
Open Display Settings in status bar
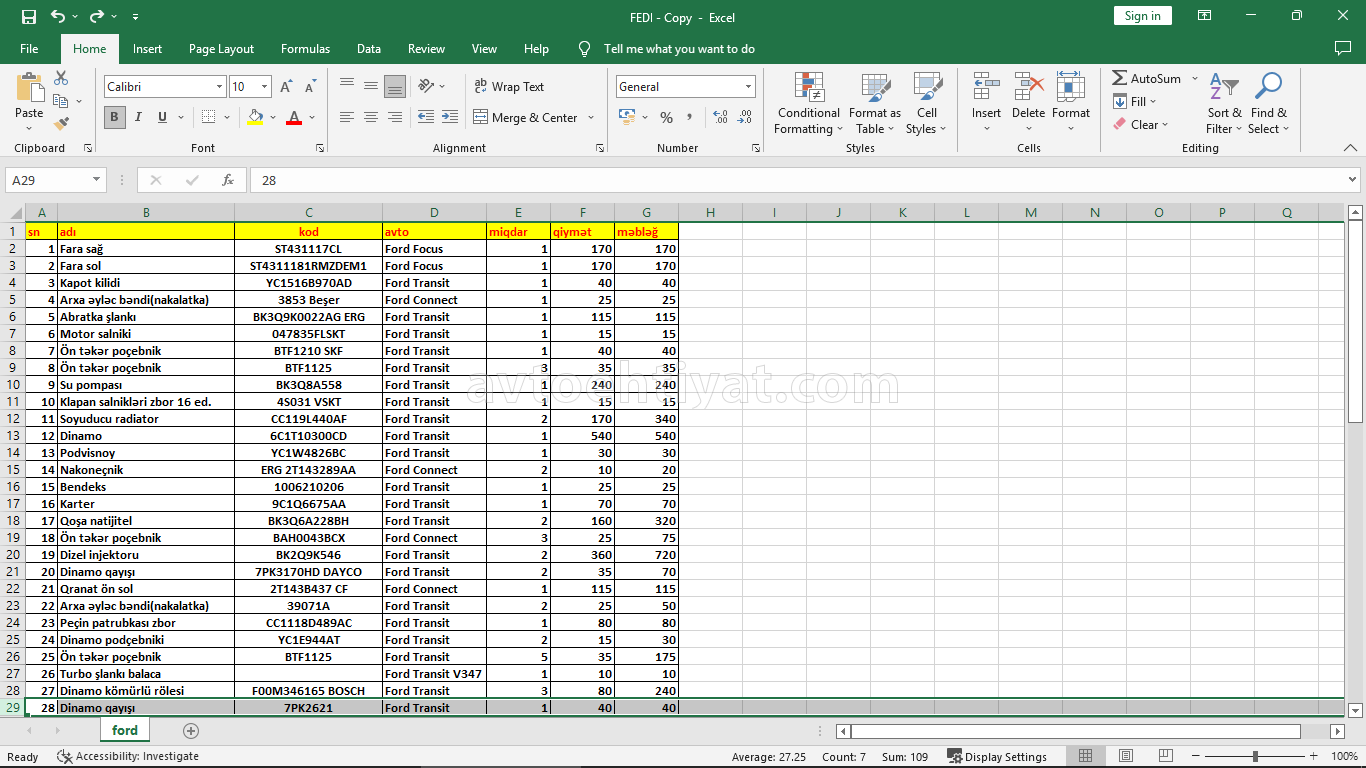[x=997, y=756]
